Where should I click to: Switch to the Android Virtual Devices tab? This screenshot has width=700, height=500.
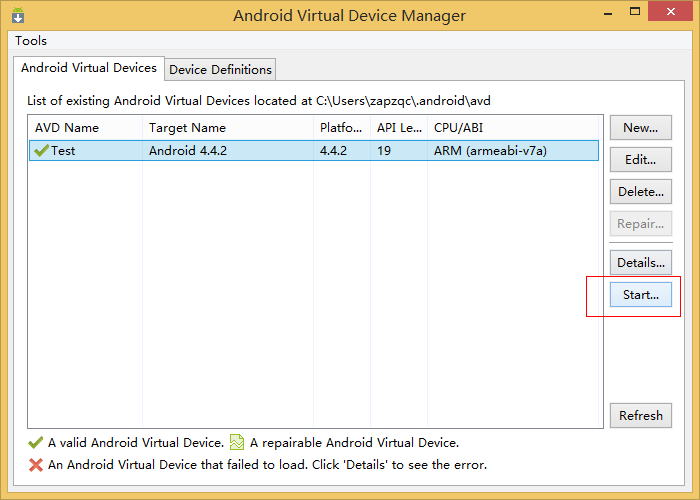[89, 68]
